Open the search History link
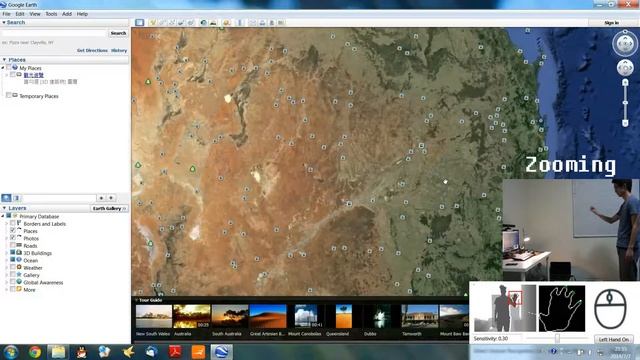The height and width of the screenshot is (360, 640). click(x=119, y=50)
